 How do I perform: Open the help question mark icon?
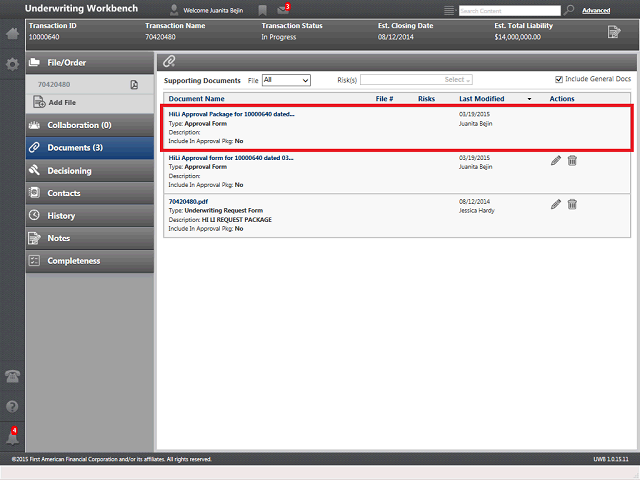pyautogui.click(x=12, y=407)
